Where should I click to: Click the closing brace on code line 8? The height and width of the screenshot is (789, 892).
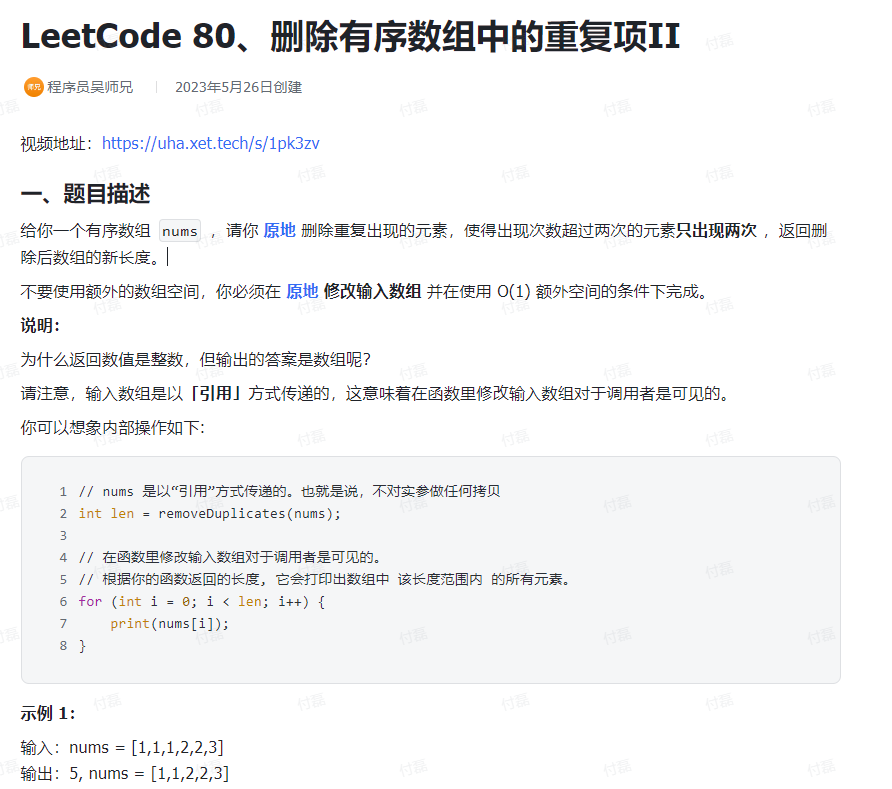[x=82, y=646]
